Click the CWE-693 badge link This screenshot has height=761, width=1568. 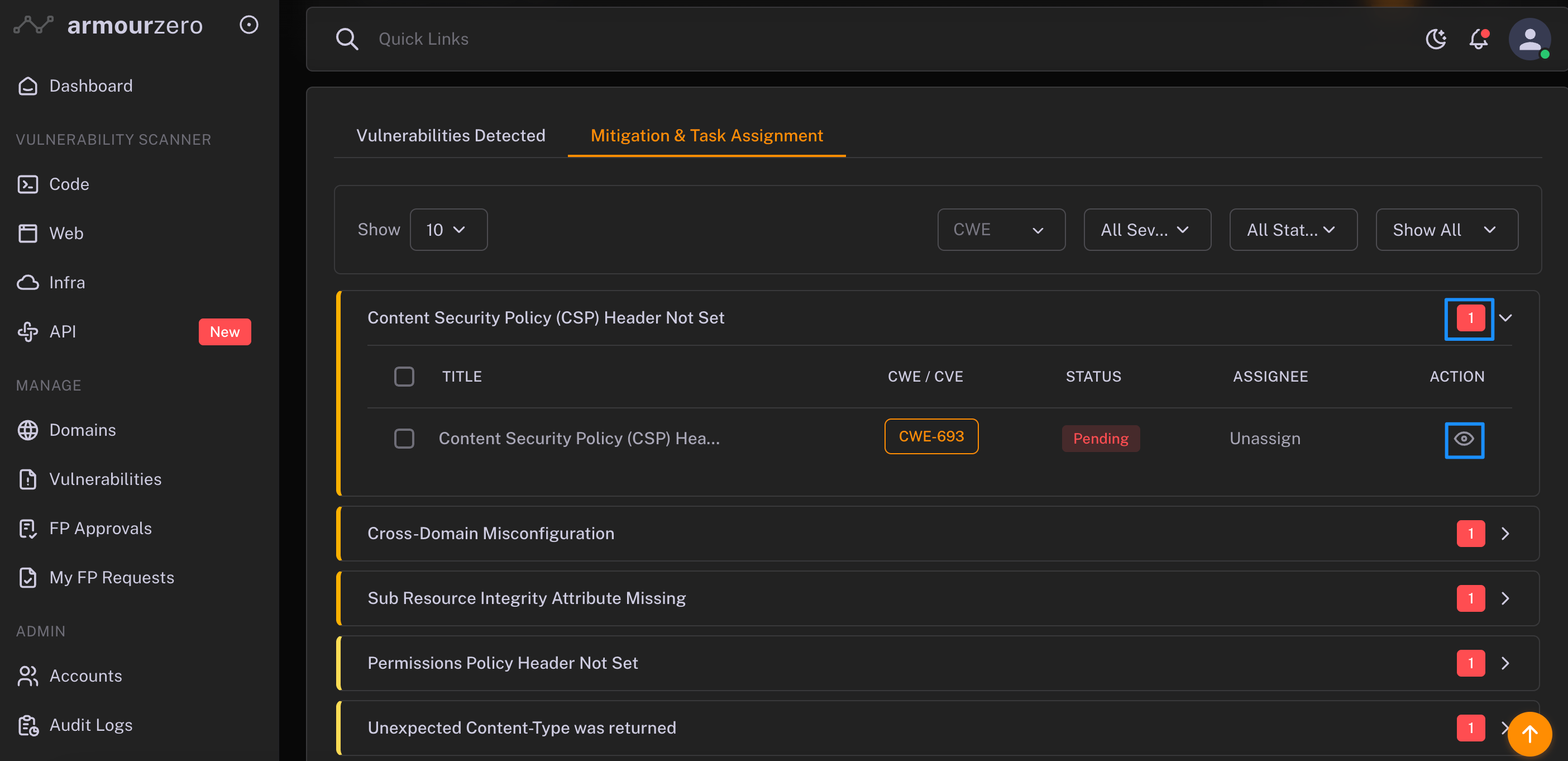point(931,437)
